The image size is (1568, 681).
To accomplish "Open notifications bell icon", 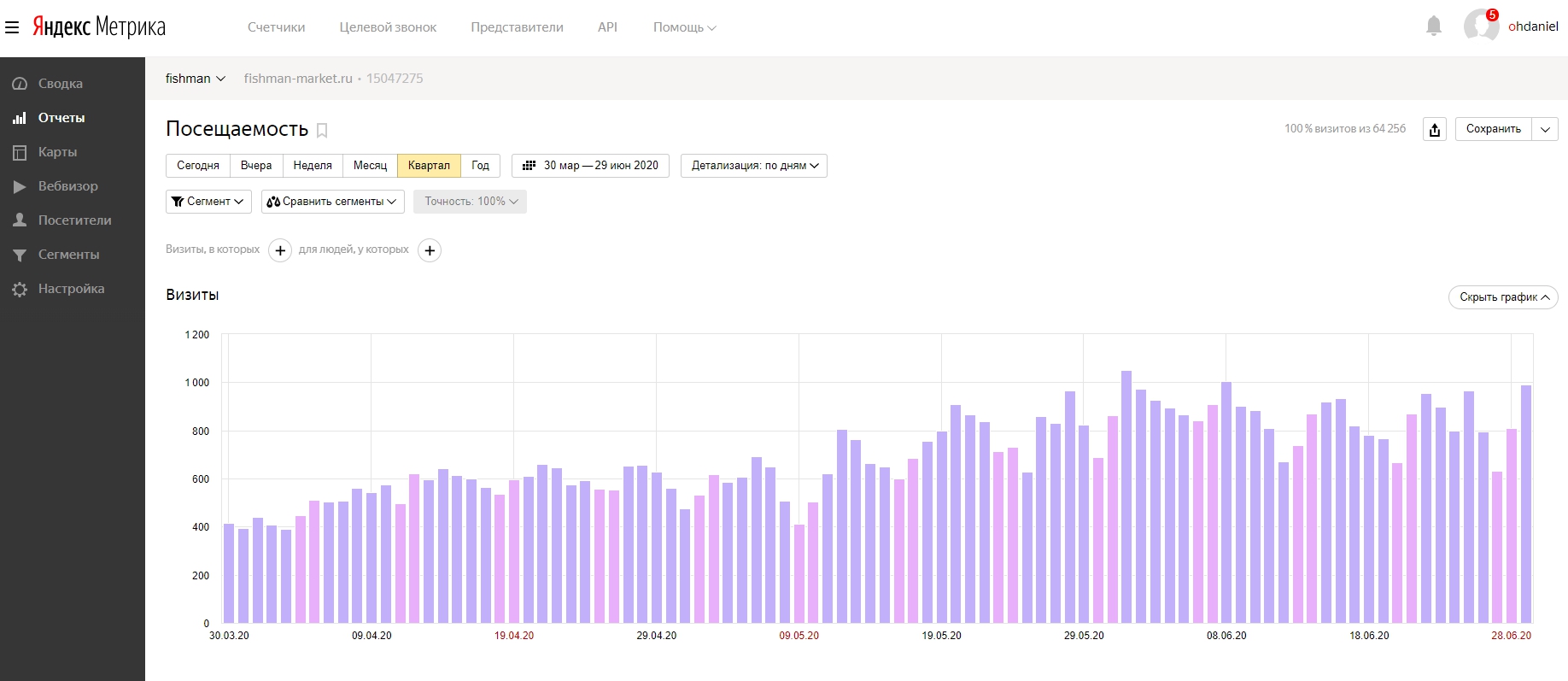I will pos(1434,26).
